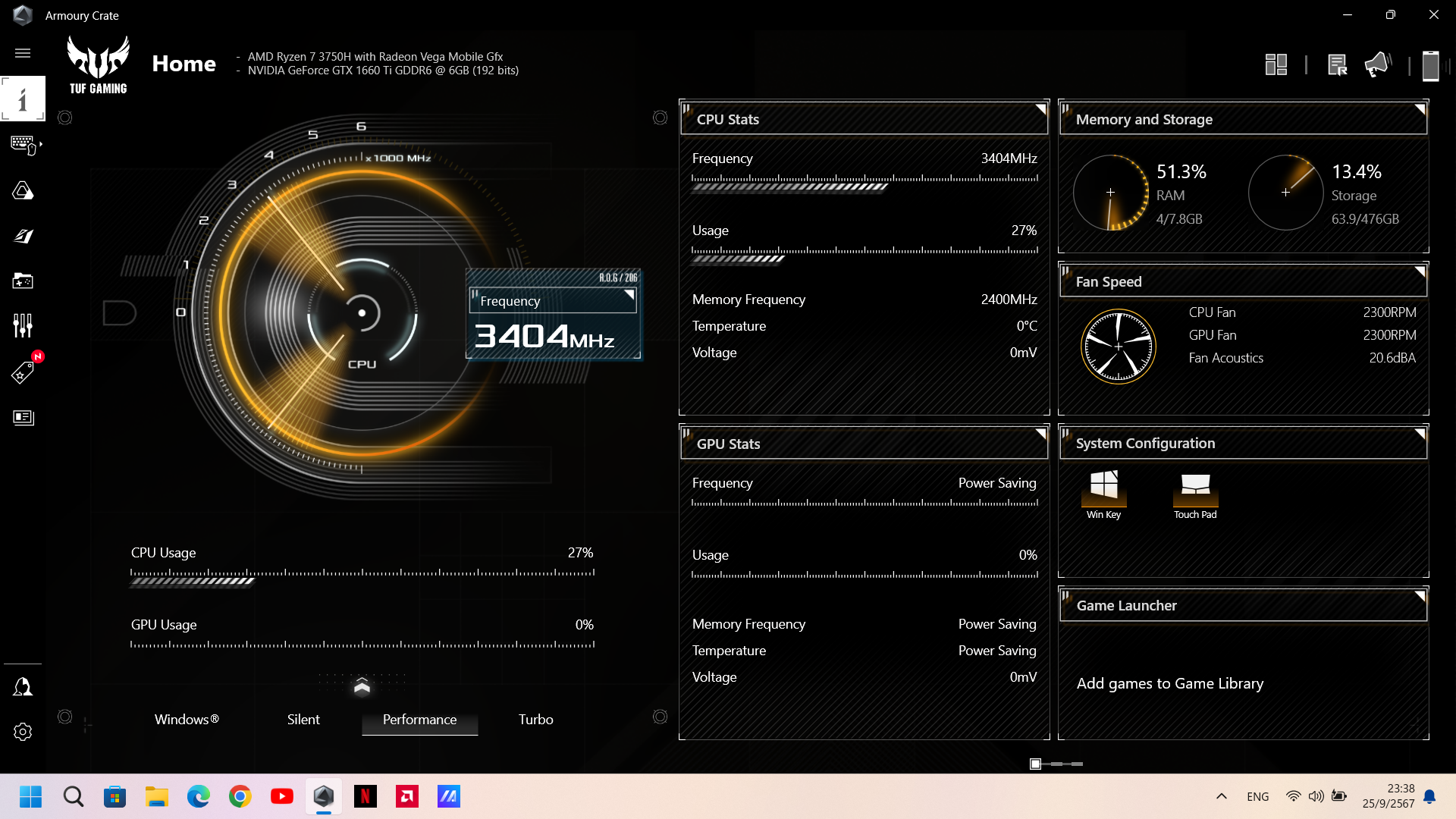
Task: Expand the CPU Stats panel corner arrow
Action: (x=1040, y=110)
